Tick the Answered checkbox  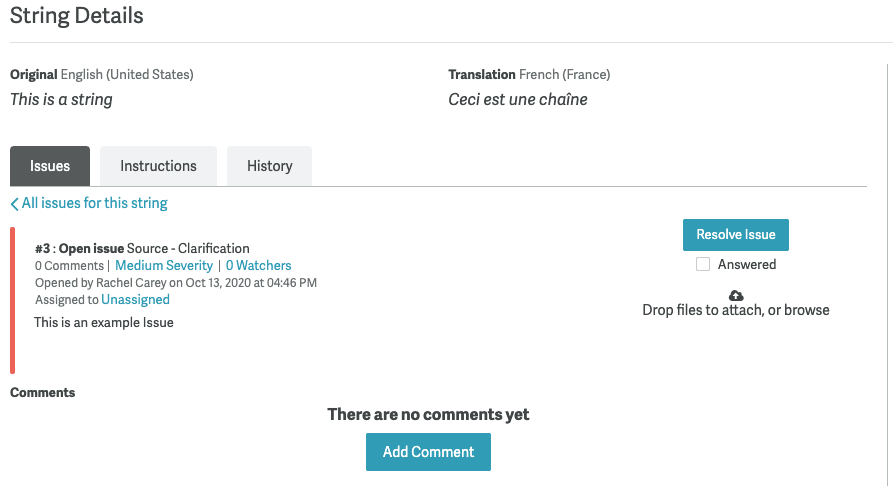pyautogui.click(x=703, y=264)
